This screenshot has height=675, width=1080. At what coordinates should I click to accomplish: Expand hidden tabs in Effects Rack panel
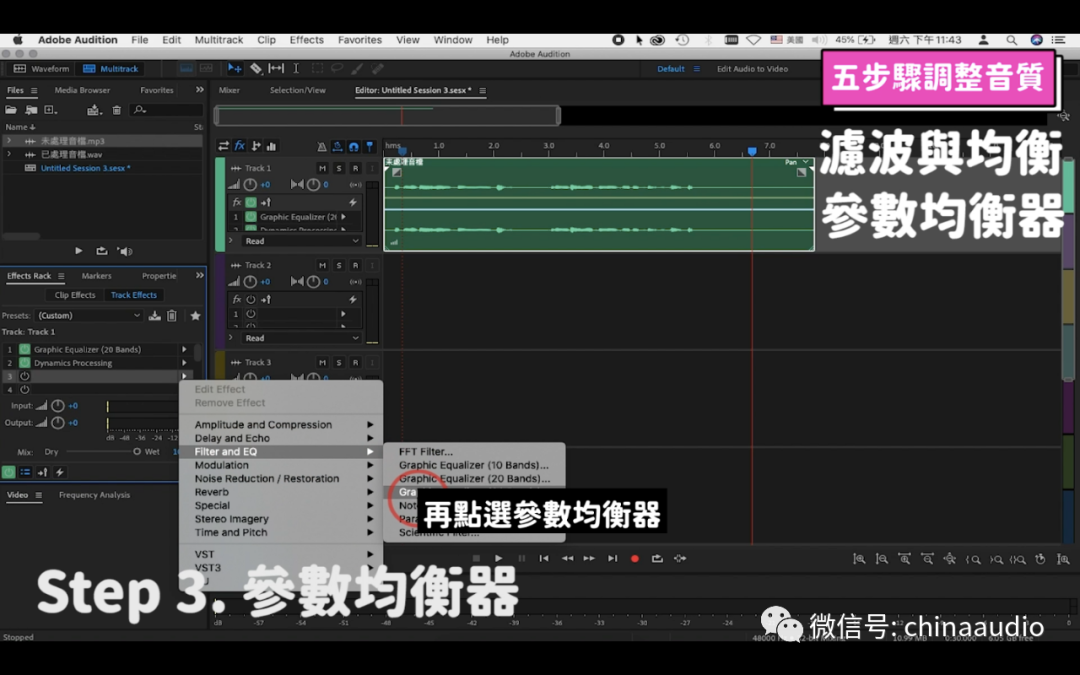coord(200,276)
